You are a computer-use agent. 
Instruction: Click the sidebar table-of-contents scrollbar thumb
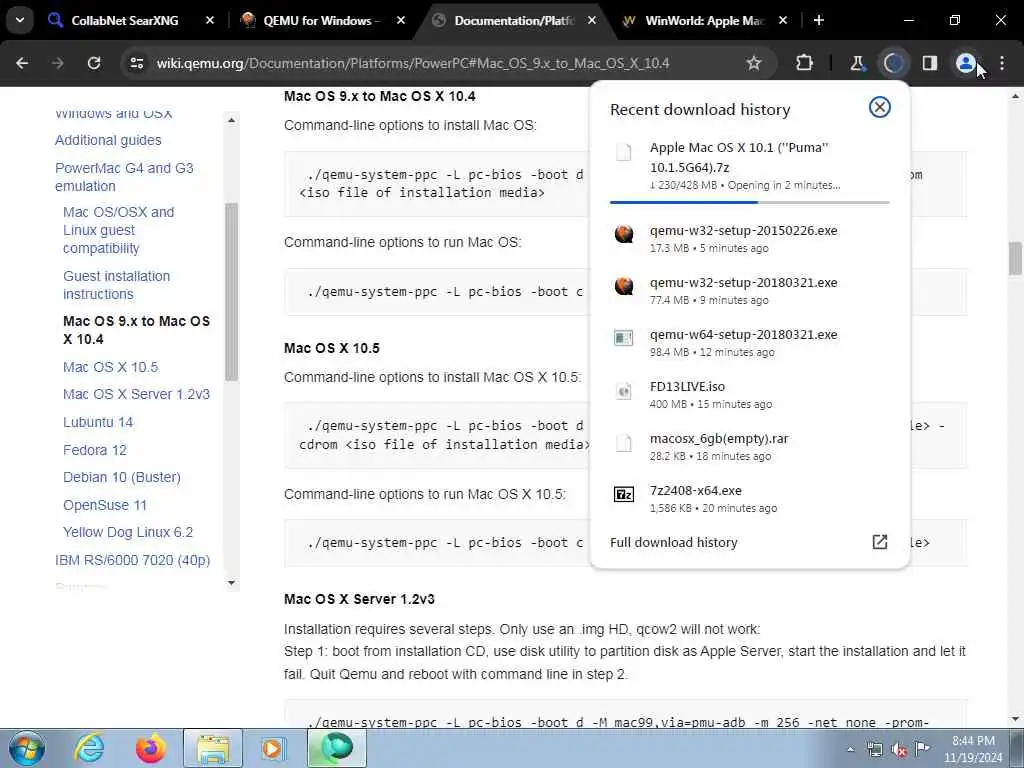click(231, 291)
